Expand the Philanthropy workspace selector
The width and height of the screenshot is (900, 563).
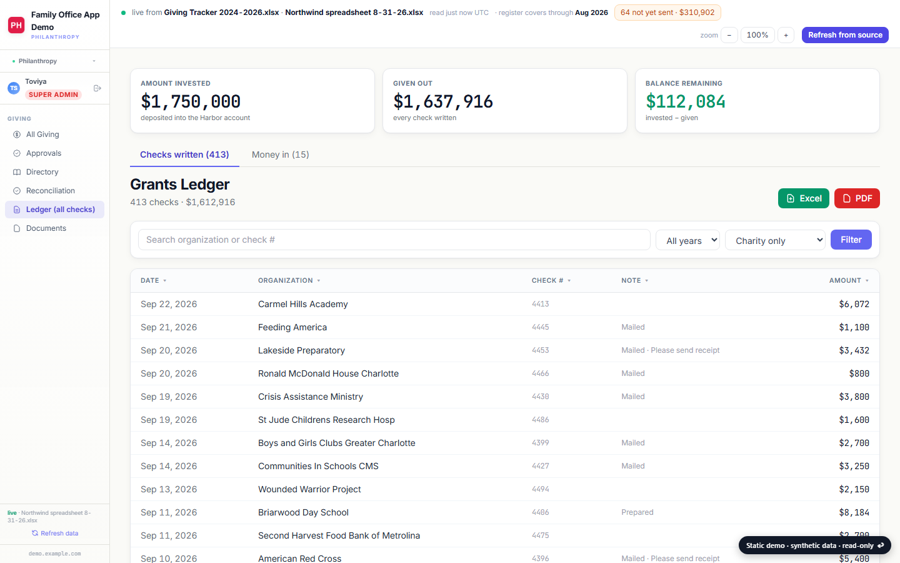click(x=55, y=61)
